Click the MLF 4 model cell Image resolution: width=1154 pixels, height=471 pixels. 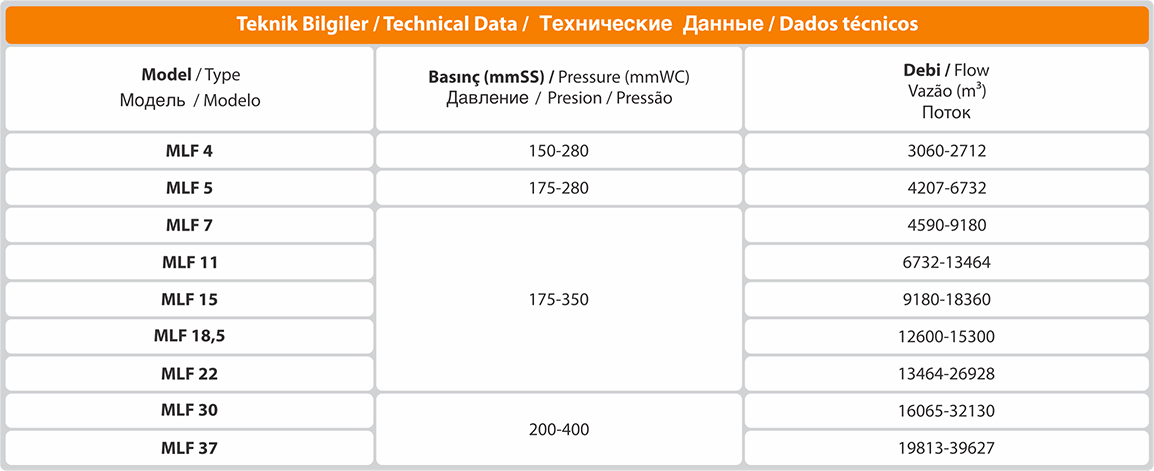(190, 151)
